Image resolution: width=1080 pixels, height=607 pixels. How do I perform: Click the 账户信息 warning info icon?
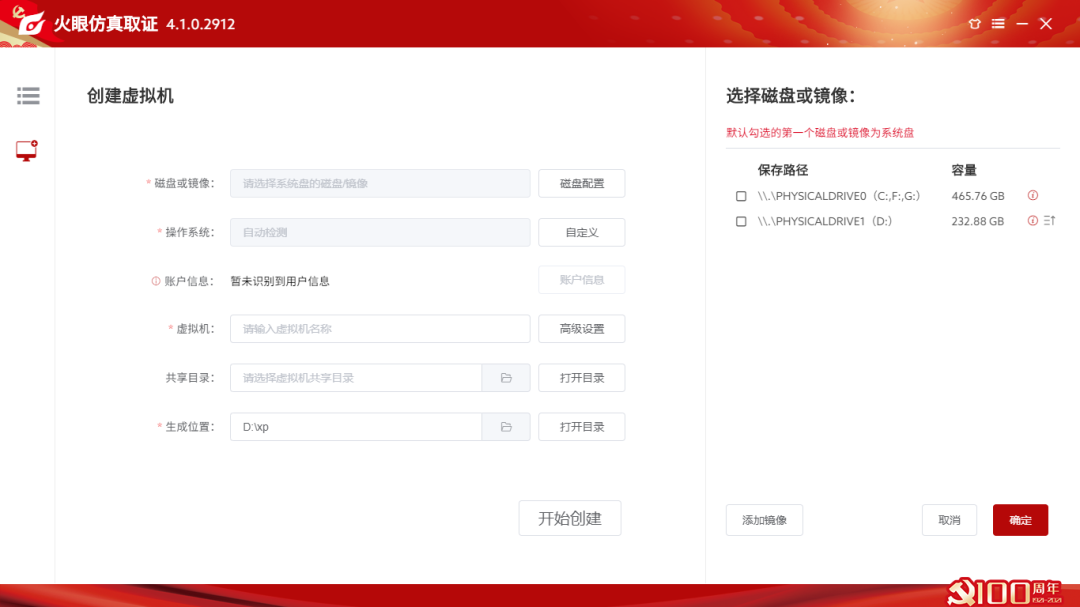click(x=156, y=281)
